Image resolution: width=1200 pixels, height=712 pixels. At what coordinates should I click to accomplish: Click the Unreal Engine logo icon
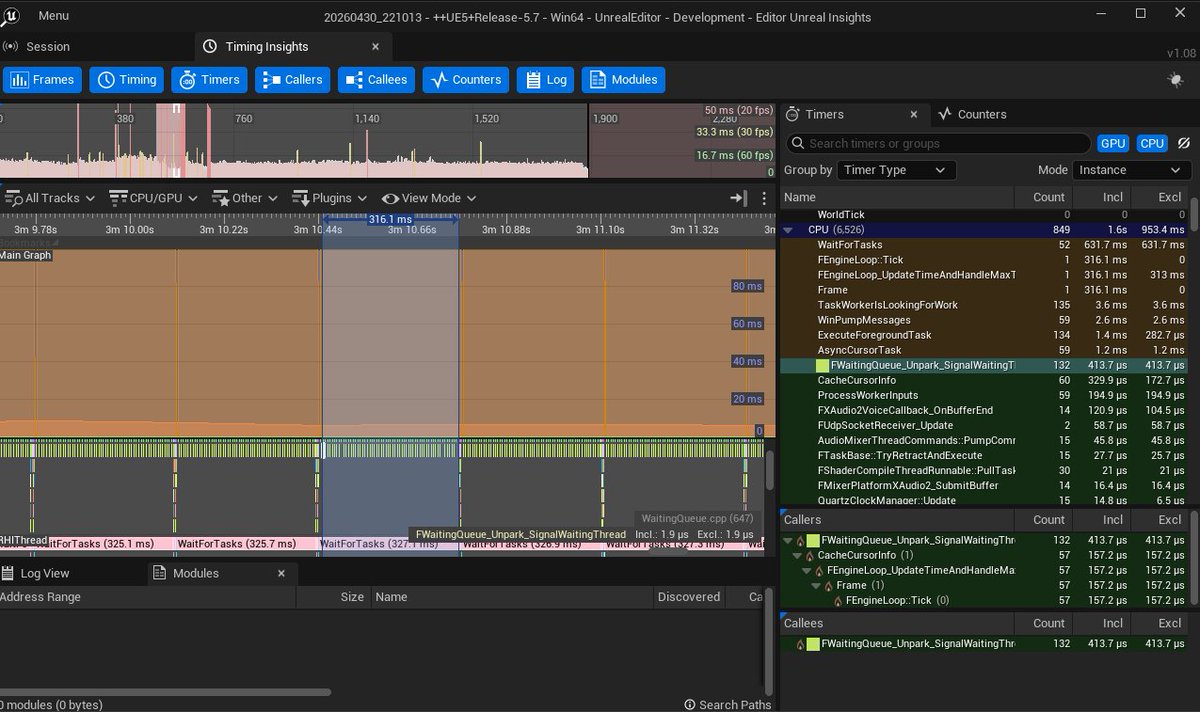click(10, 15)
